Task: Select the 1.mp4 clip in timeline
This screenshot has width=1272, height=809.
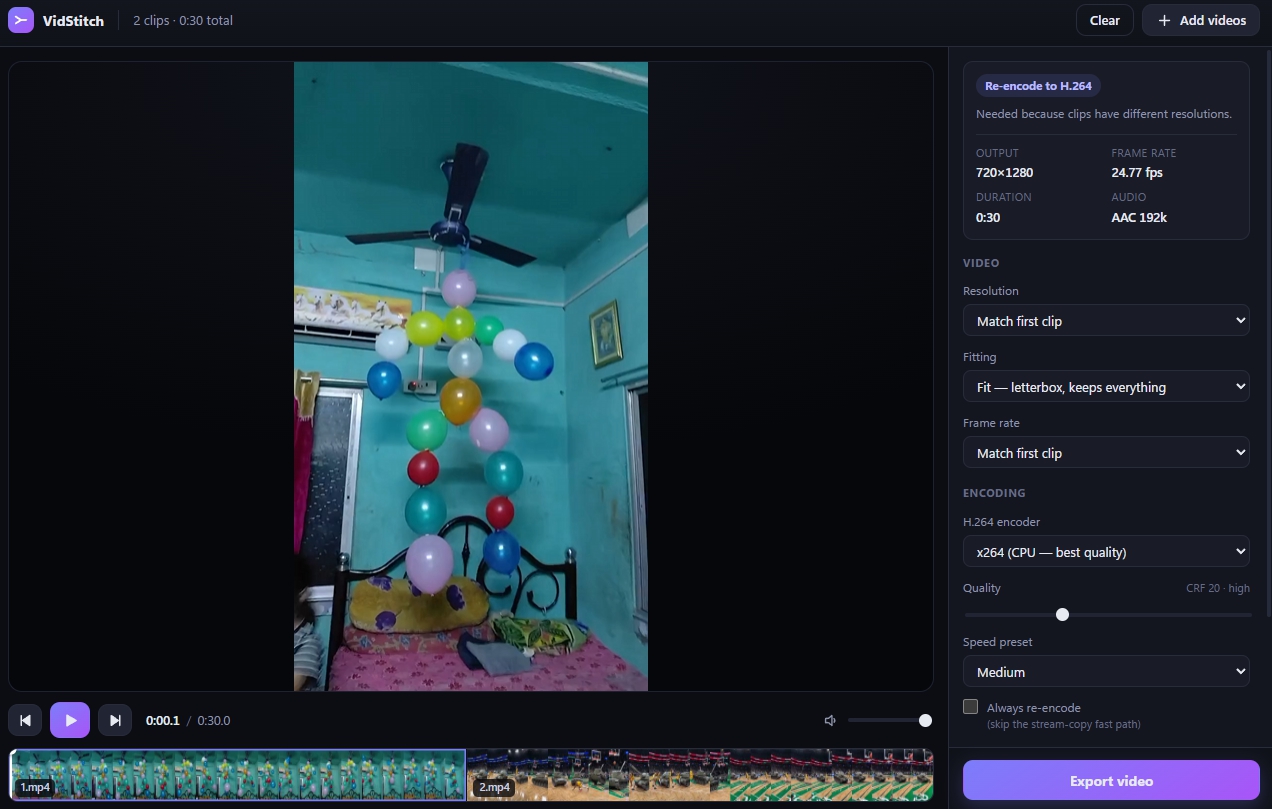Action: (x=238, y=775)
